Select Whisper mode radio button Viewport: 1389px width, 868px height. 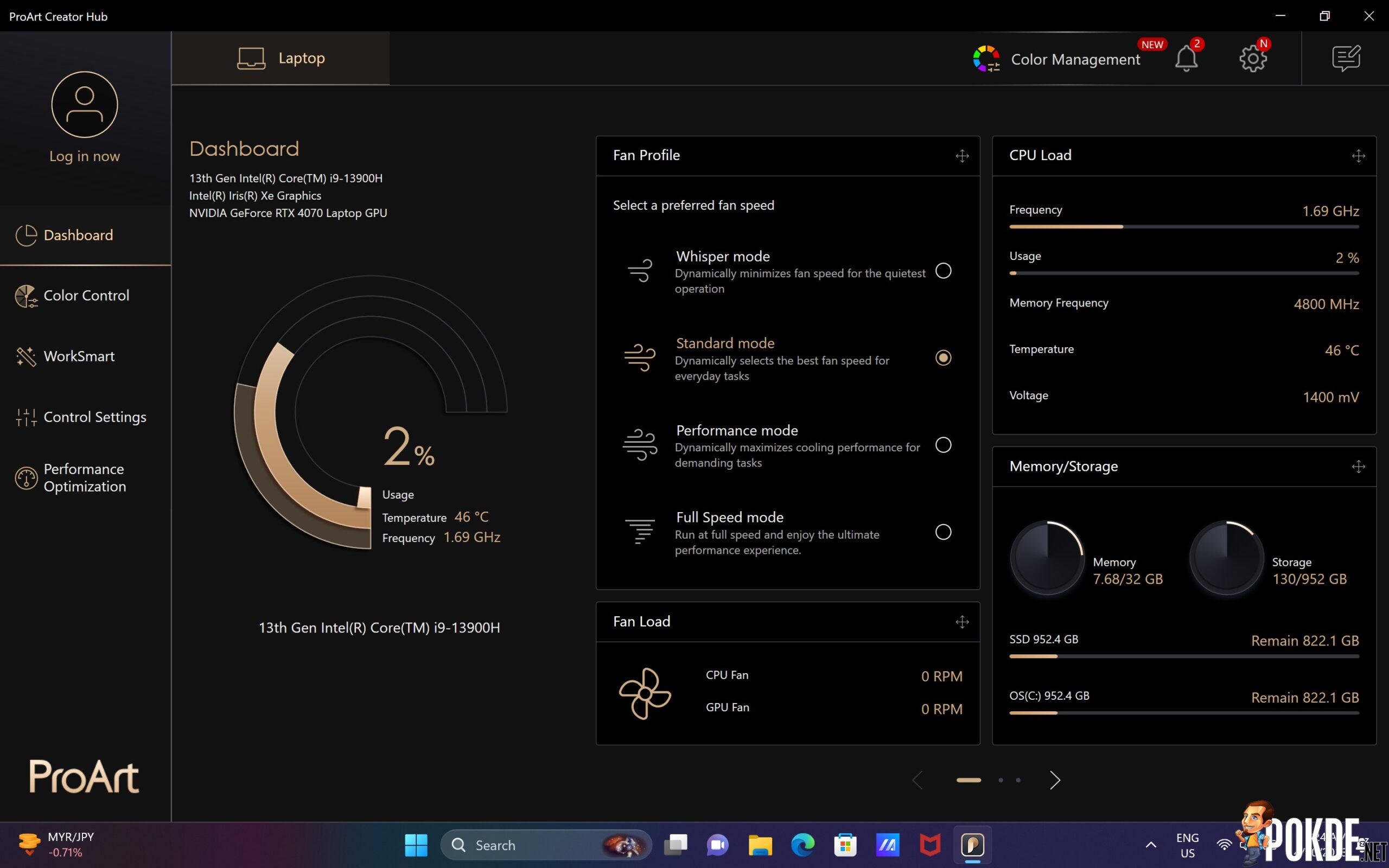[943, 271]
